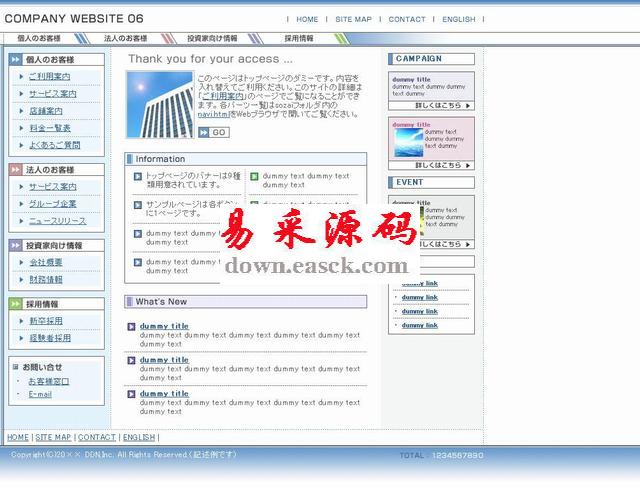Viewport: 640px width, 488px height.
Task: Open second dummy link in right list
Action: coord(420,297)
